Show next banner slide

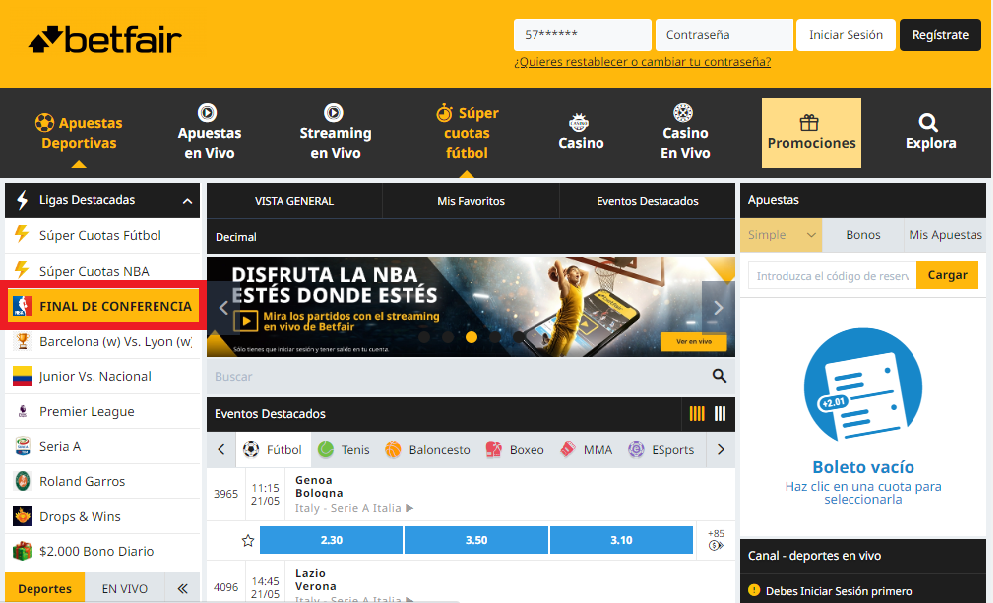click(718, 308)
